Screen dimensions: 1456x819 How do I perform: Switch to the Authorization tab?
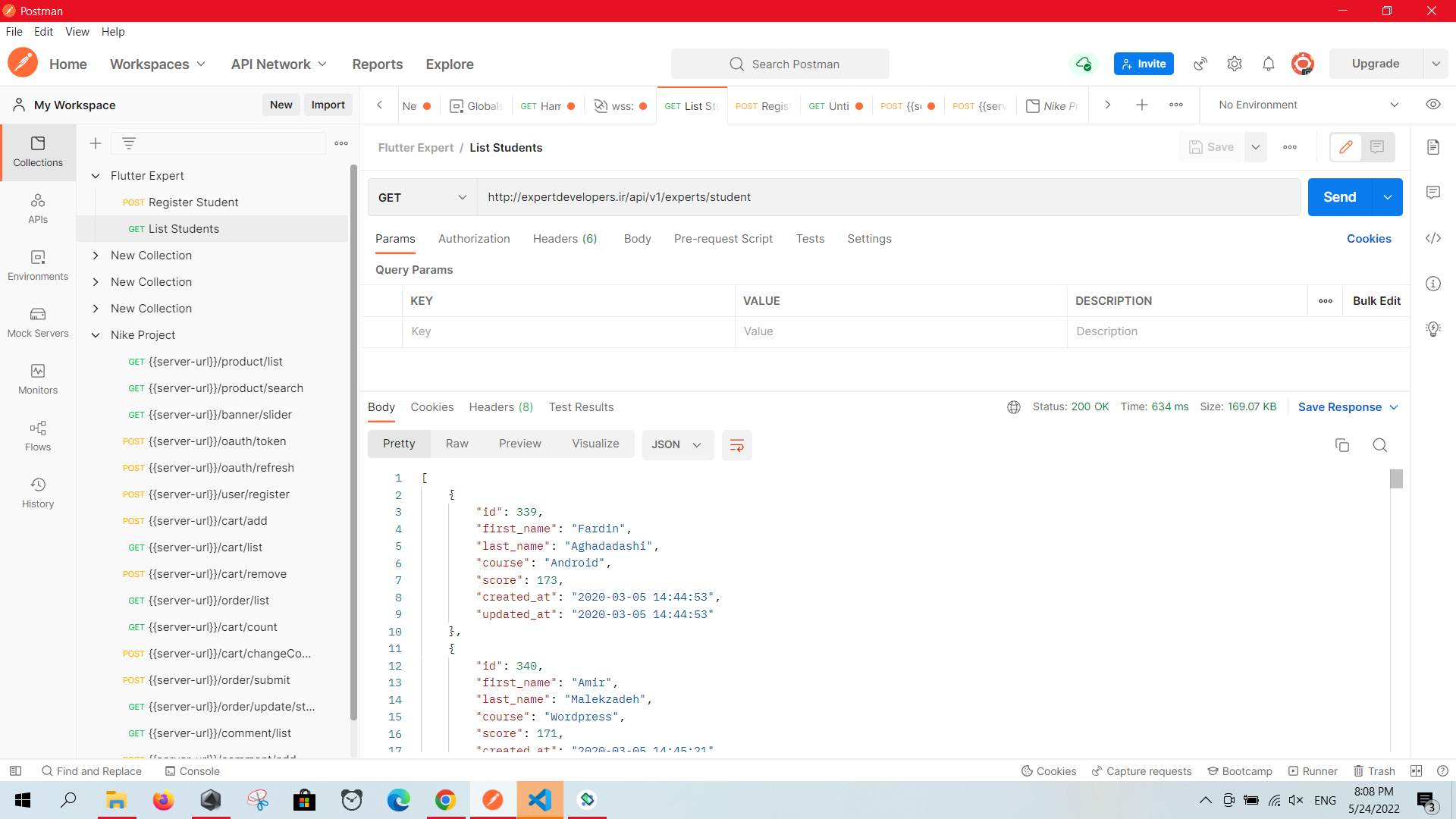pos(474,239)
